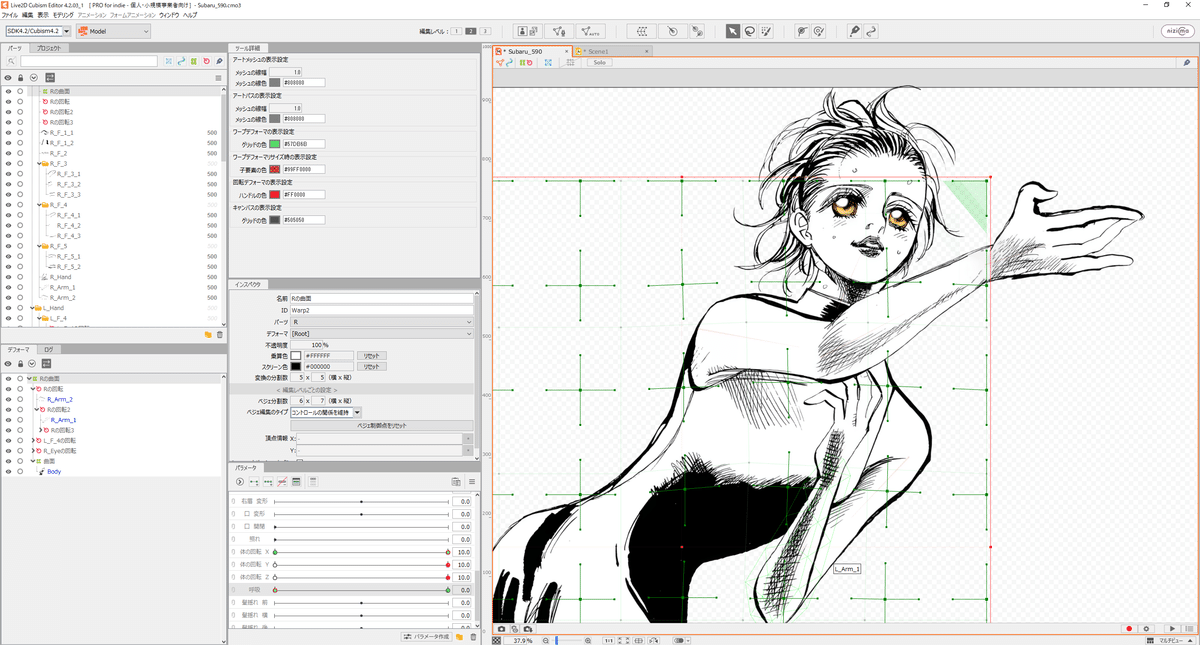Toggle visibility of R_Arm_2 in Deformer panel
Viewport: 1200px width, 645px height.
pyautogui.click(x=8, y=399)
